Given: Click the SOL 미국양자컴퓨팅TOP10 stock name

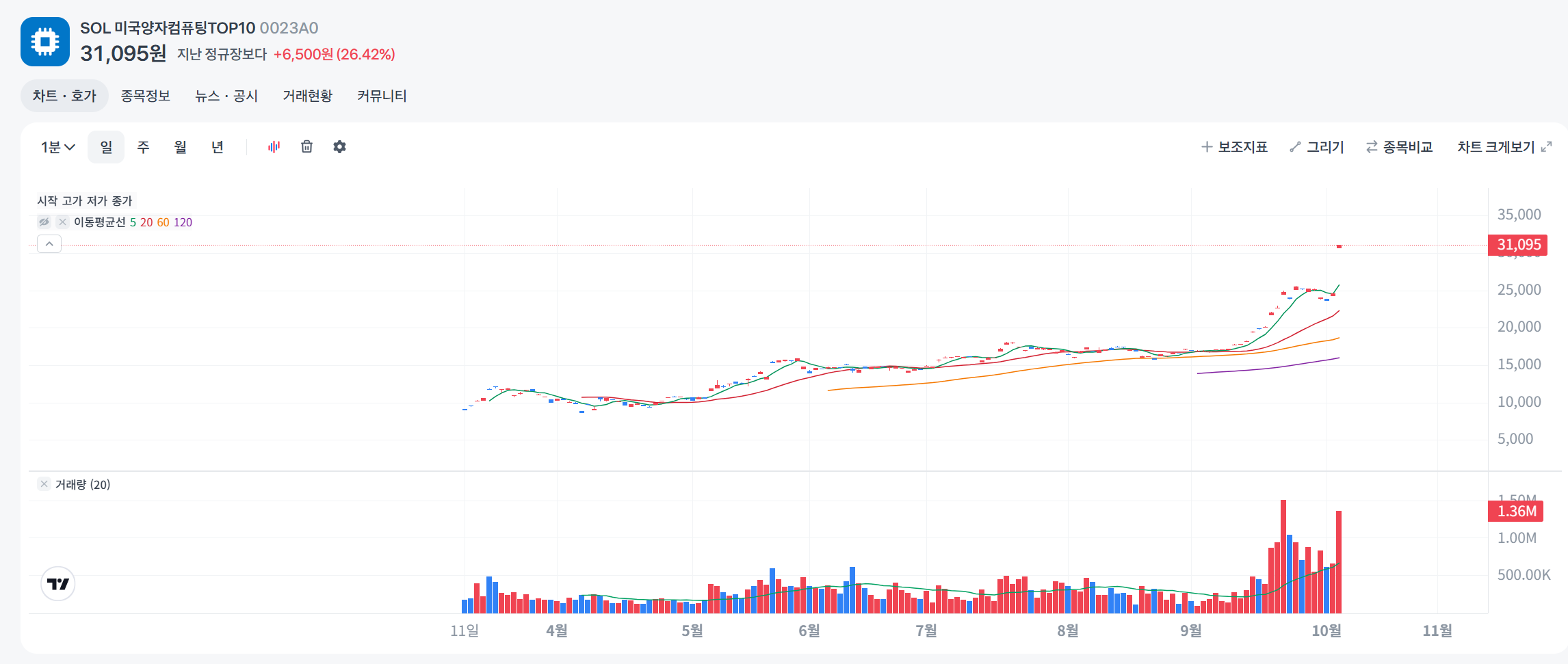Looking at the screenshot, I should [168, 28].
